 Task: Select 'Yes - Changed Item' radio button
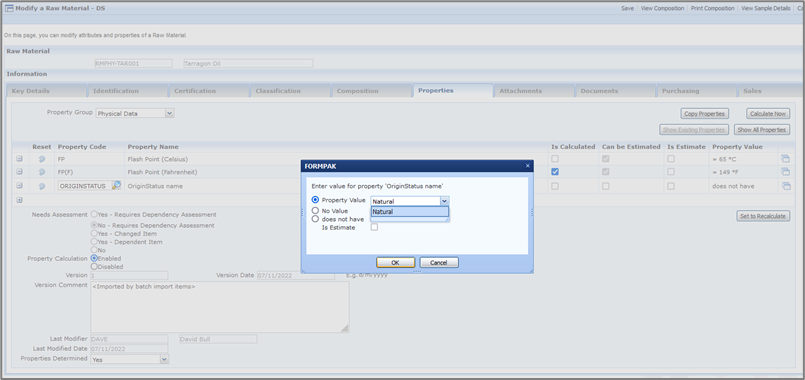coord(94,234)
